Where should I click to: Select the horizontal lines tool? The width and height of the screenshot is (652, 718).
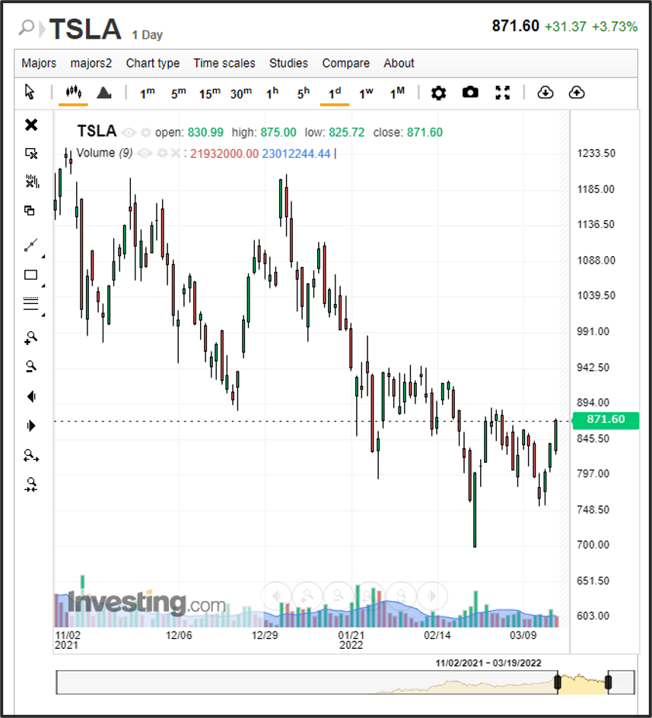click(31, 304)
